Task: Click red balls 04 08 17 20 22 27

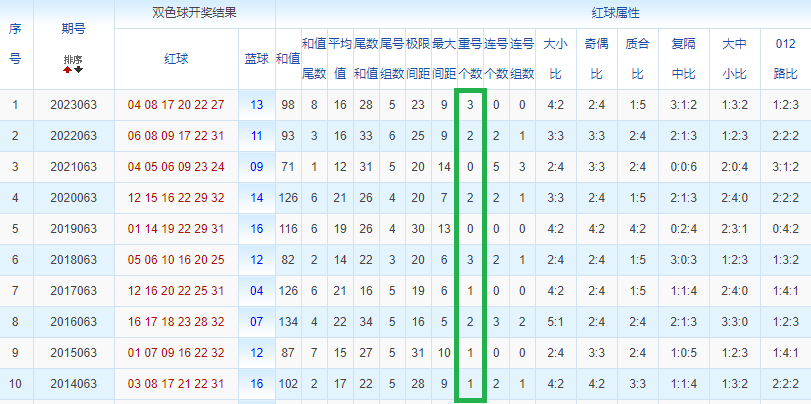Action: point(176,105)
